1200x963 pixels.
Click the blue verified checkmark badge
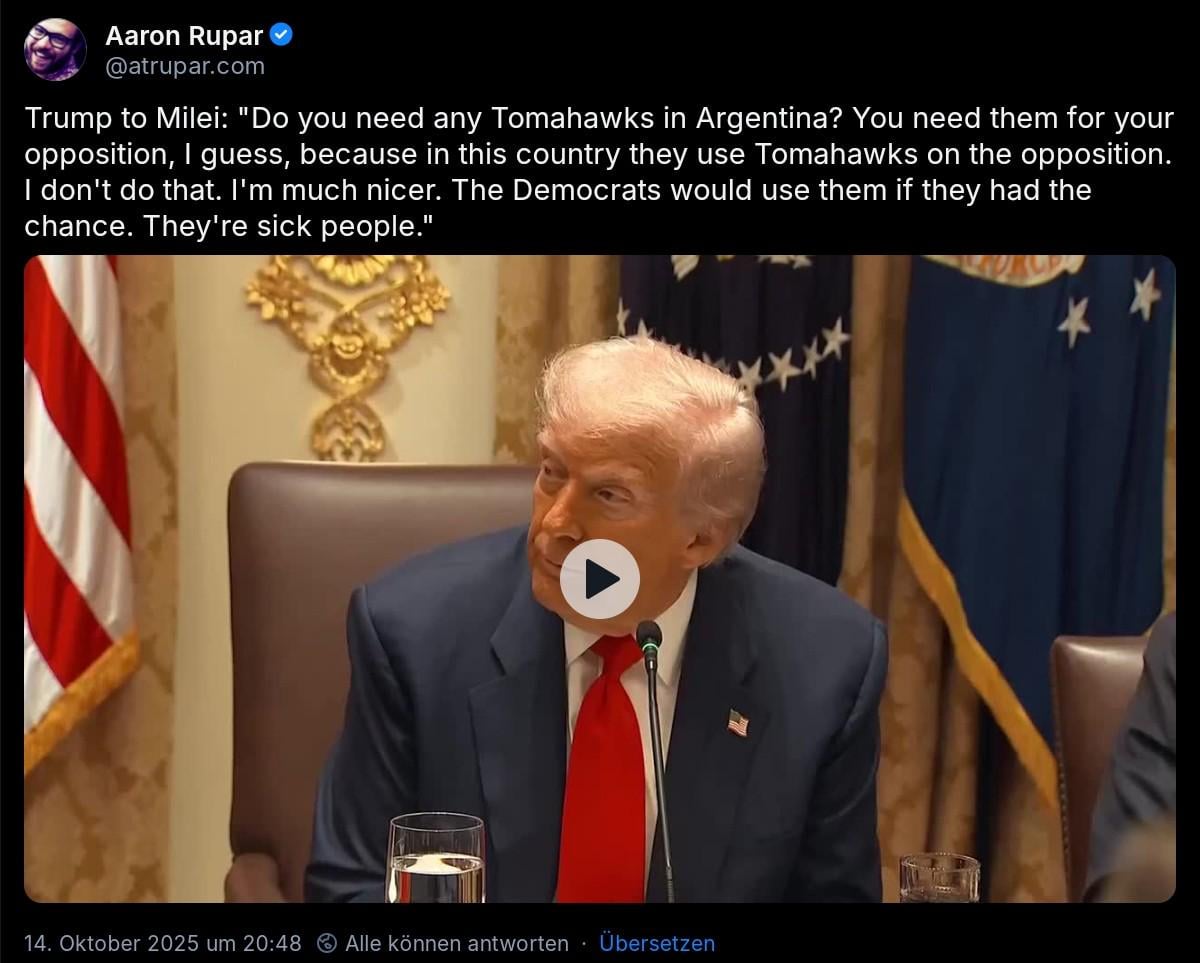[282, 36]
